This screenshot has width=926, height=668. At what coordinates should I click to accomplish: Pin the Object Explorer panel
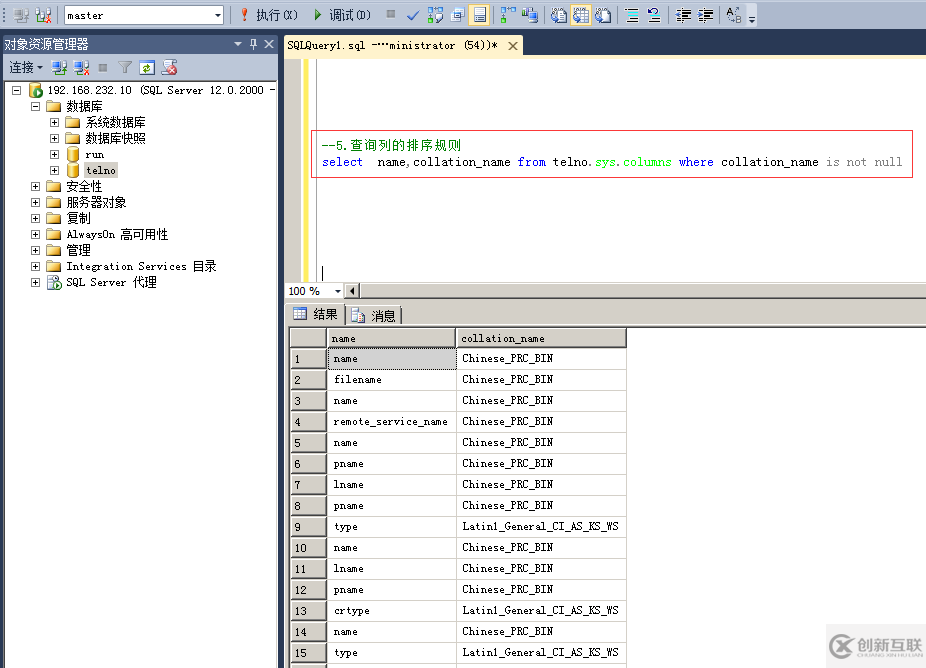(x=253, y=44)
